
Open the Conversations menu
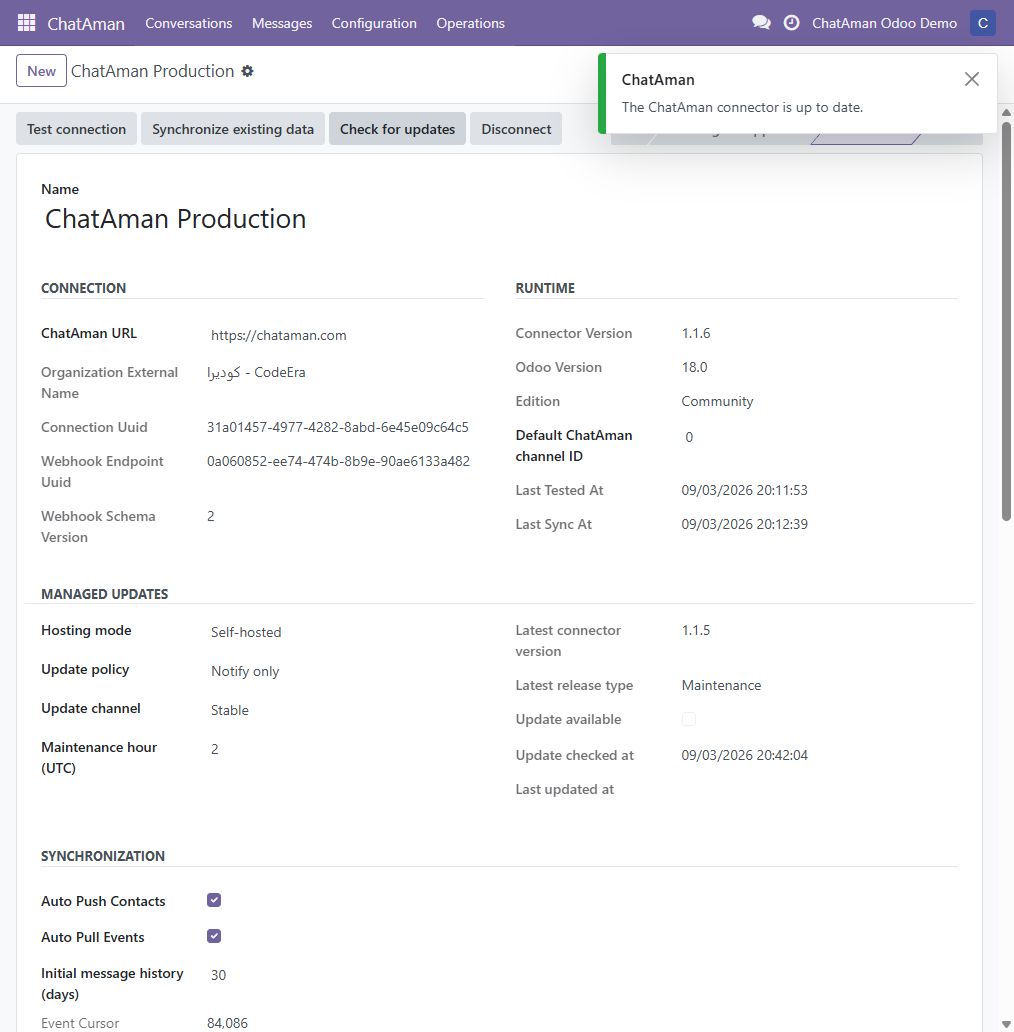(188, 23)
